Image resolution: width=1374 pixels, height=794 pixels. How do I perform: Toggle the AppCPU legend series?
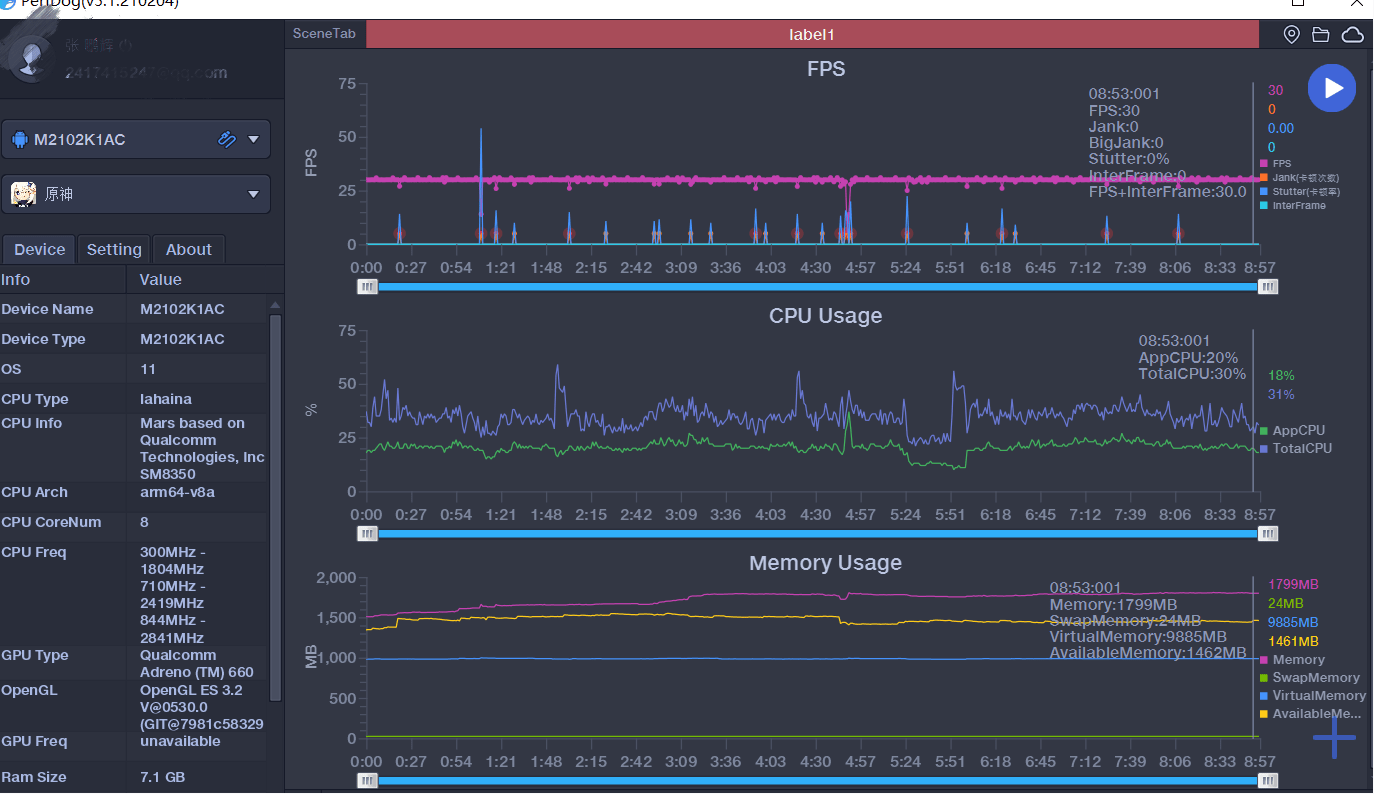coord(1291,430)
